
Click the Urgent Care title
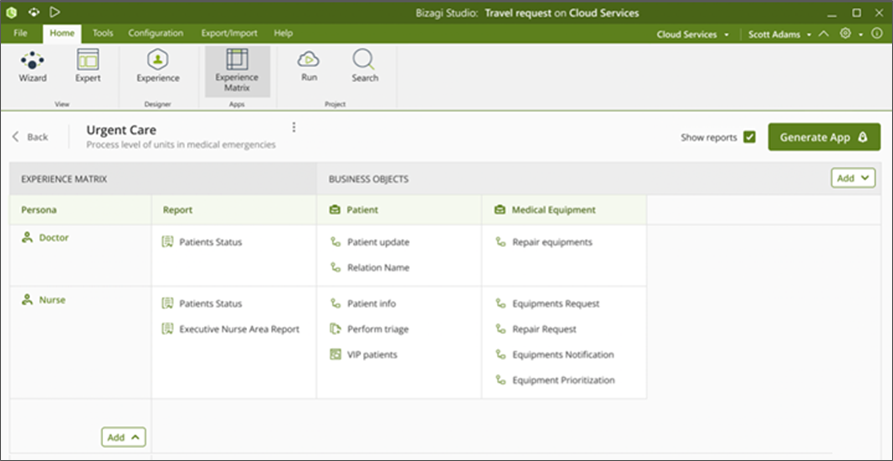click(121, 130)
